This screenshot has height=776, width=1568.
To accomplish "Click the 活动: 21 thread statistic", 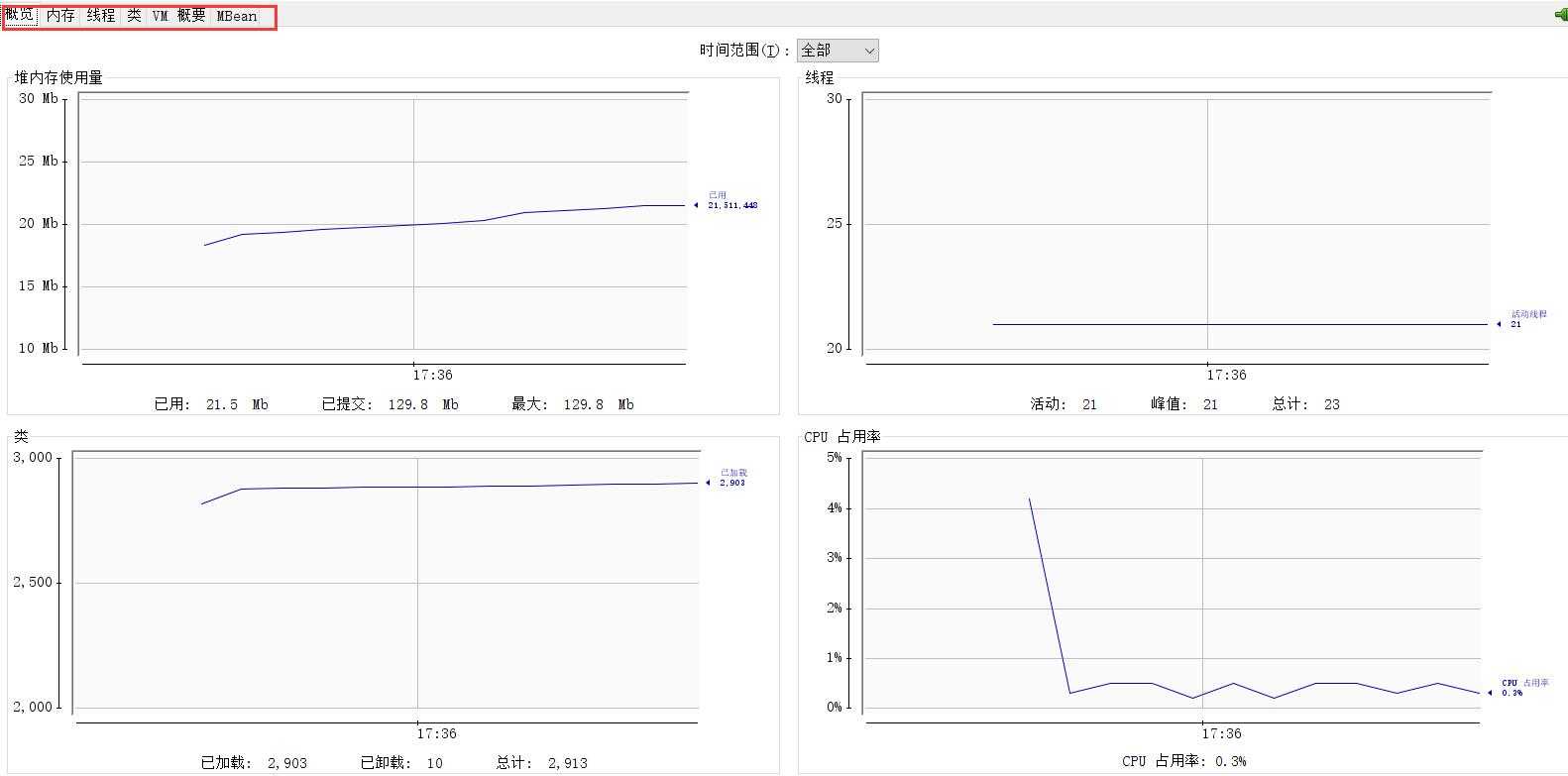I will coord(1064,404).
